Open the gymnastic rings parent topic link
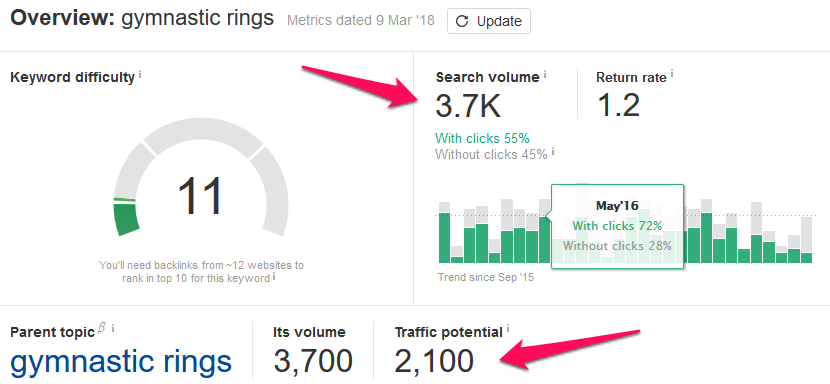The width and height of the screenshot is (830, 384). coord(121,361)
